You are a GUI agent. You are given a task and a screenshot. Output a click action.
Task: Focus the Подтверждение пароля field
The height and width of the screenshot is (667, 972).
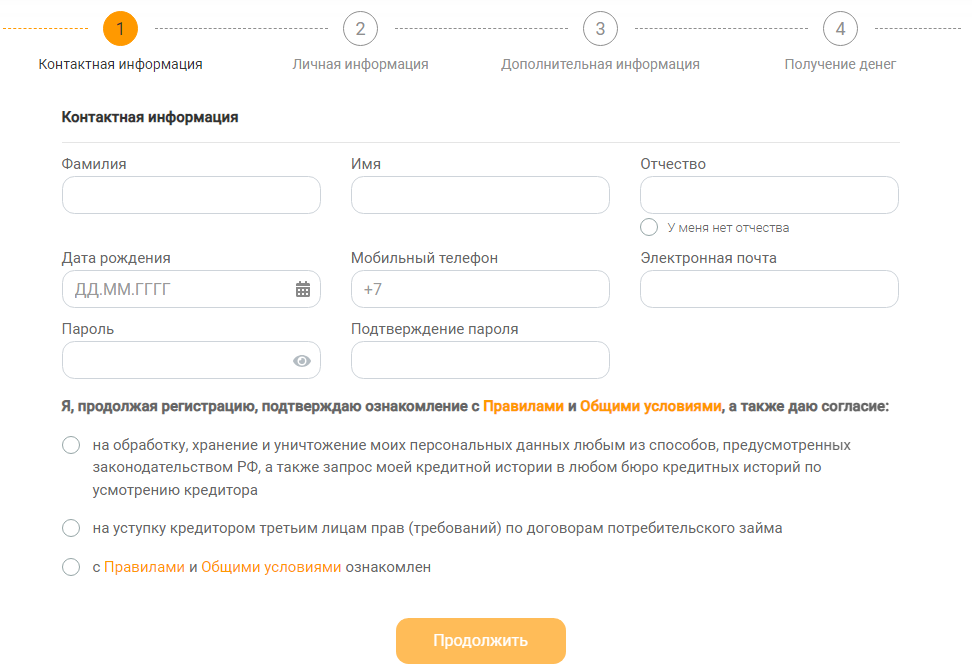tap(480, 360)
